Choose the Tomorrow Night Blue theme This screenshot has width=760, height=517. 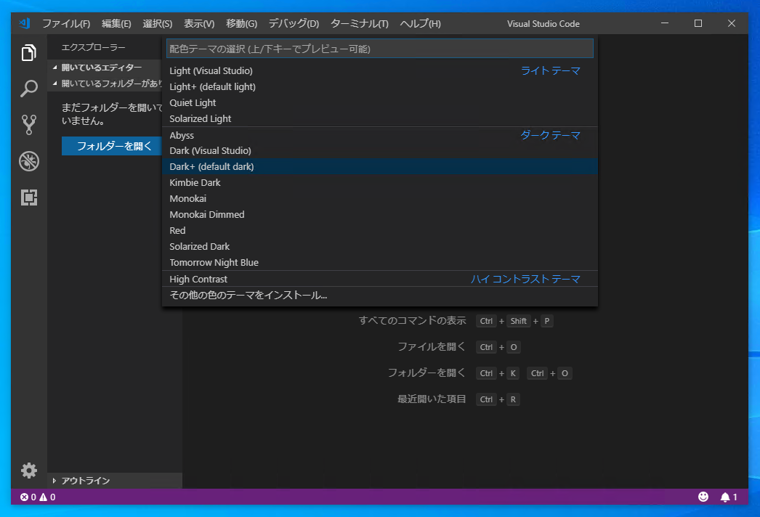pos(380,263)
